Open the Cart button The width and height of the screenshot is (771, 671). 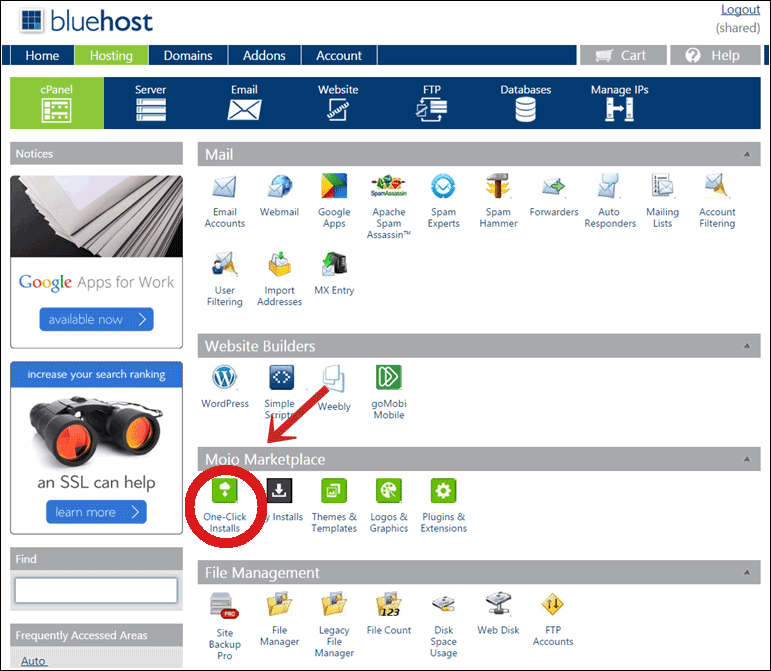(x=623, y=55)
